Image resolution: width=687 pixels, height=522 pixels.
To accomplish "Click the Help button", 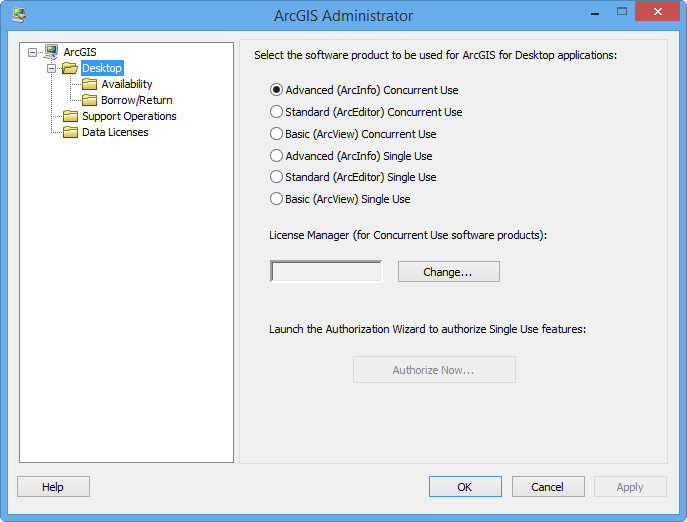I will [53, 486].
